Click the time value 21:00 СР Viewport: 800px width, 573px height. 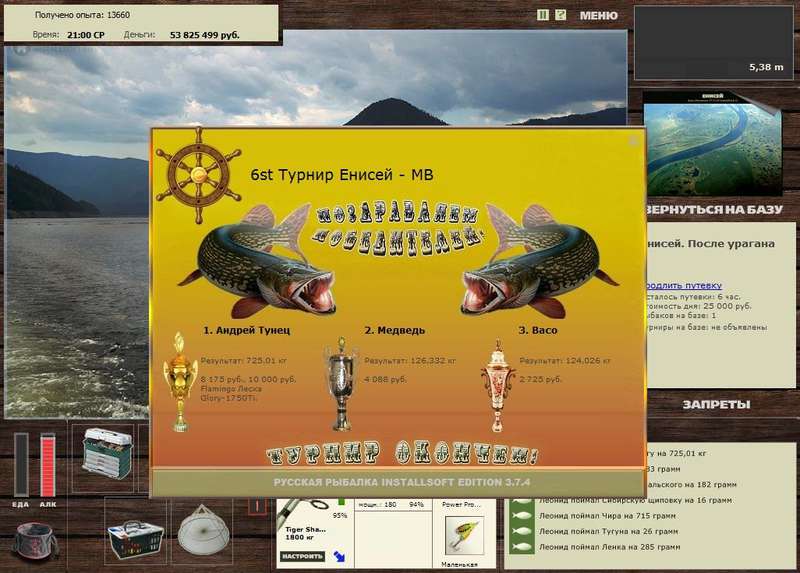86,35
